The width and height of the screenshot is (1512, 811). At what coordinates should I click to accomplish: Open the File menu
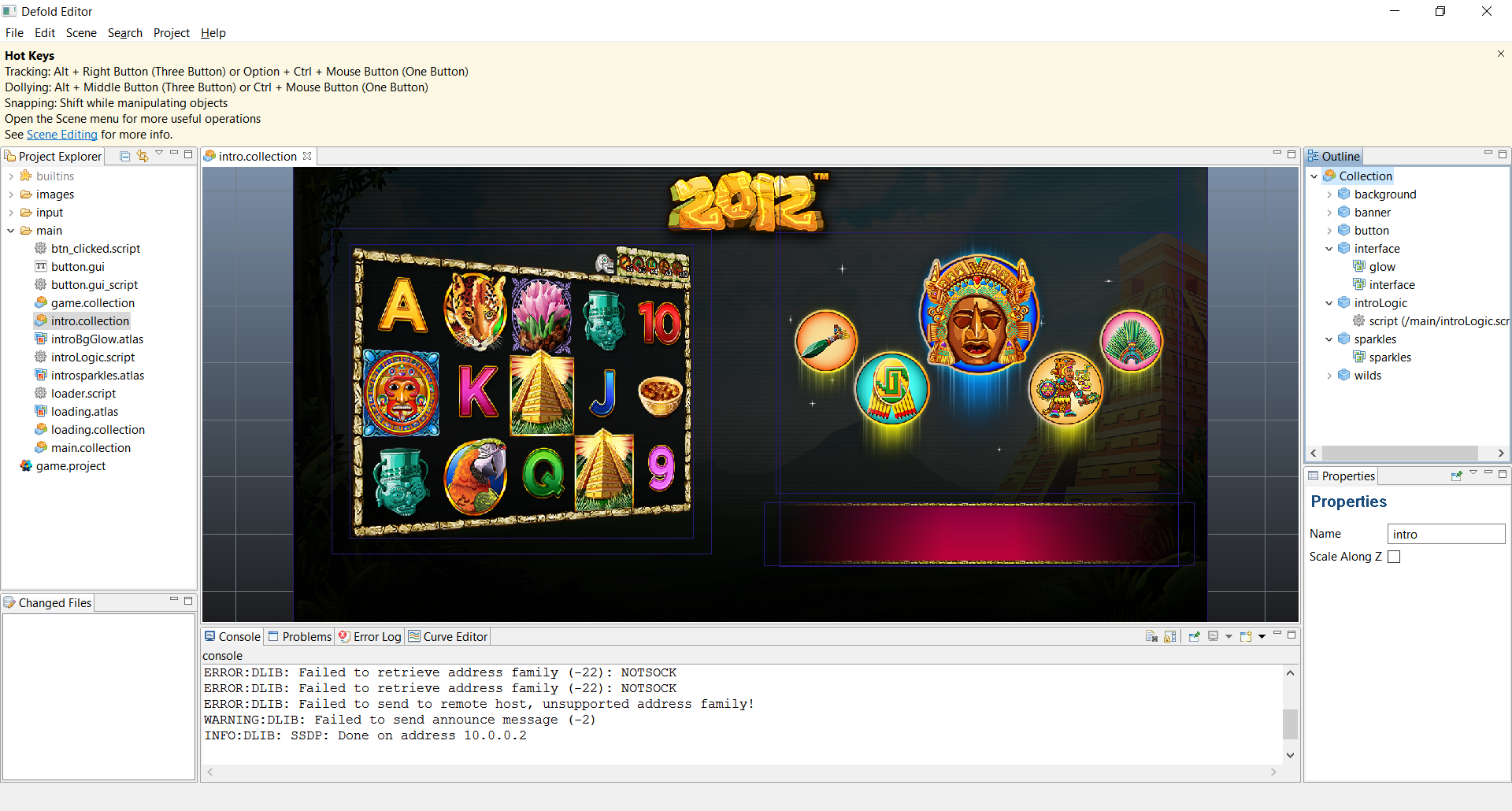14,33
